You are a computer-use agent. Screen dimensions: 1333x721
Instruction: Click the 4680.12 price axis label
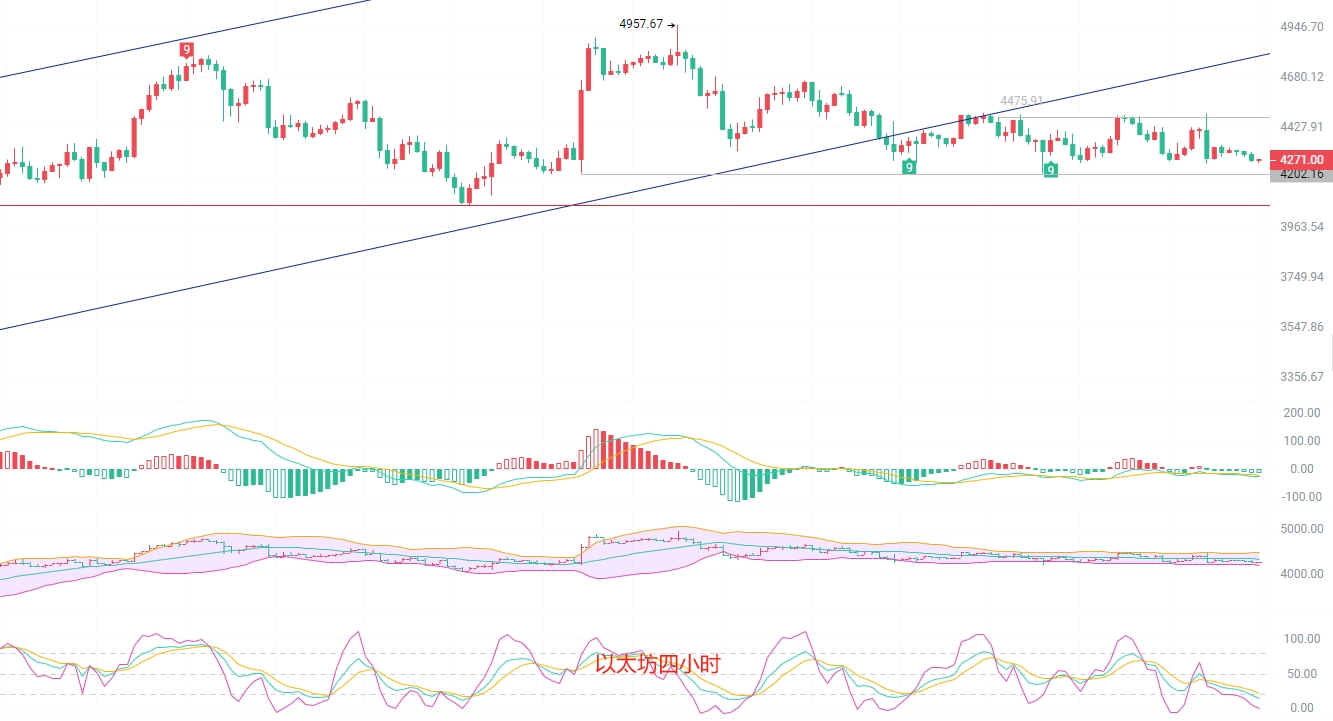[1302, 77]
